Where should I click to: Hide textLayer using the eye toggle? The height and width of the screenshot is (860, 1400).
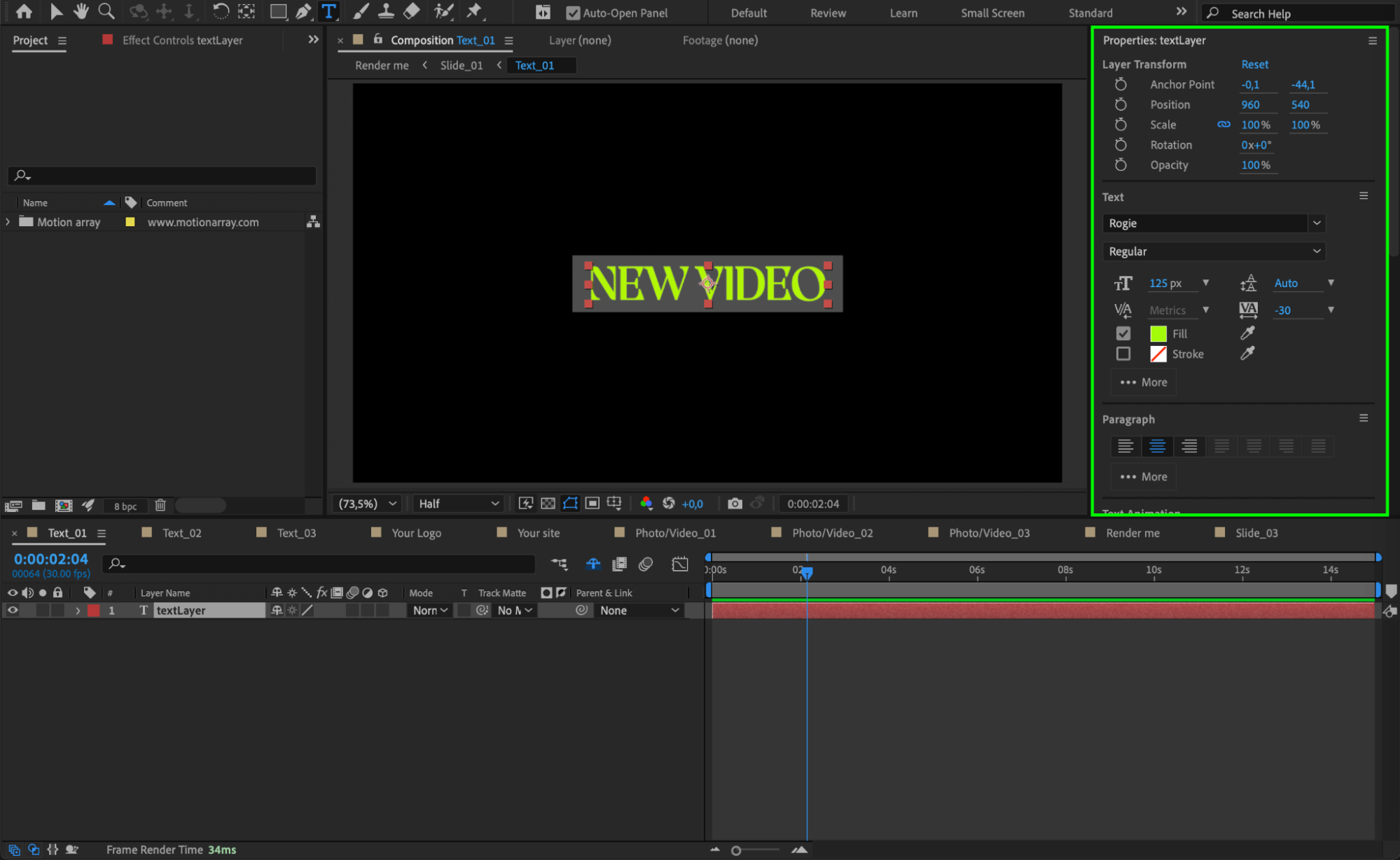tap(13, 611)
